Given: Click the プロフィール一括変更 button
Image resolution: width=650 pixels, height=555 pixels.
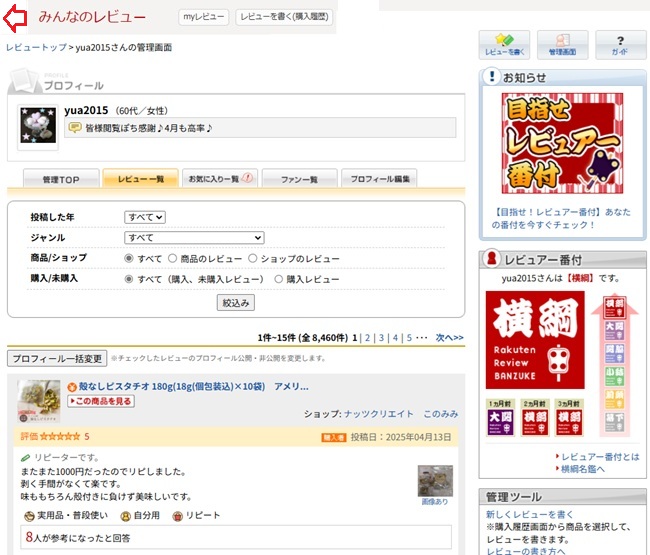Looking at the screenshot, I should tap(56, 358).
